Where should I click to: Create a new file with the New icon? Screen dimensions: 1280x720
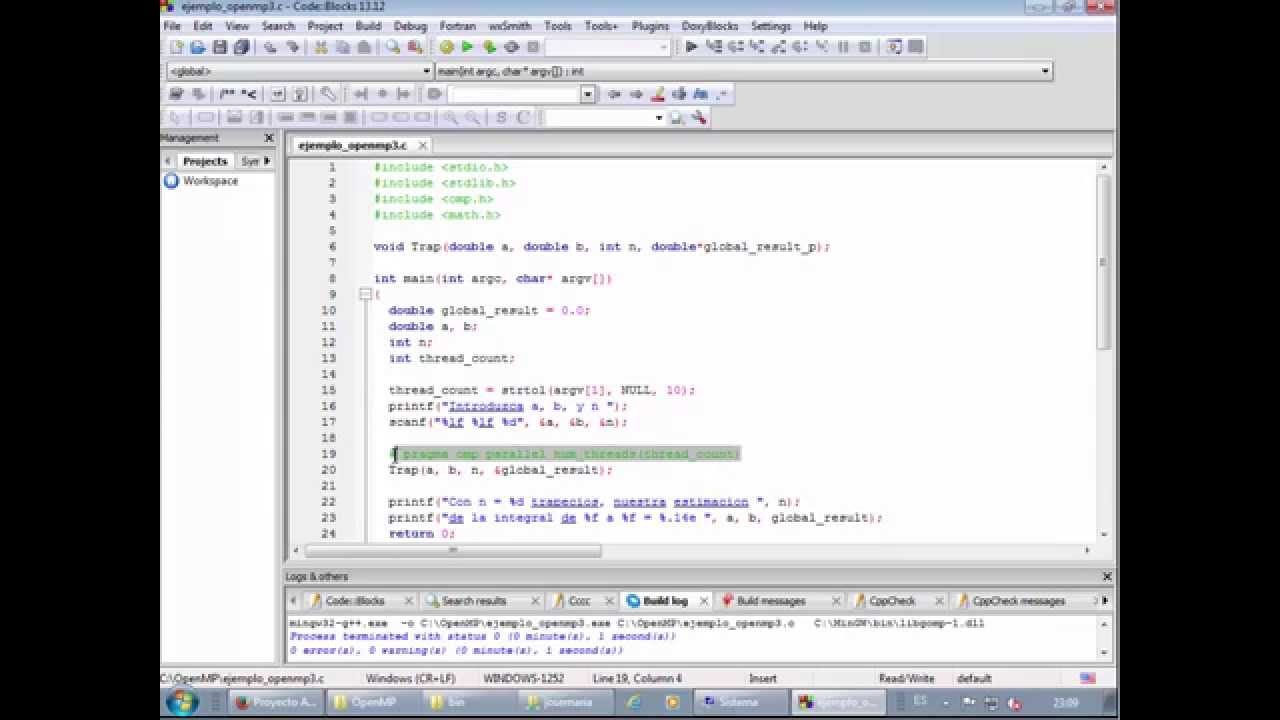(176, 47)
